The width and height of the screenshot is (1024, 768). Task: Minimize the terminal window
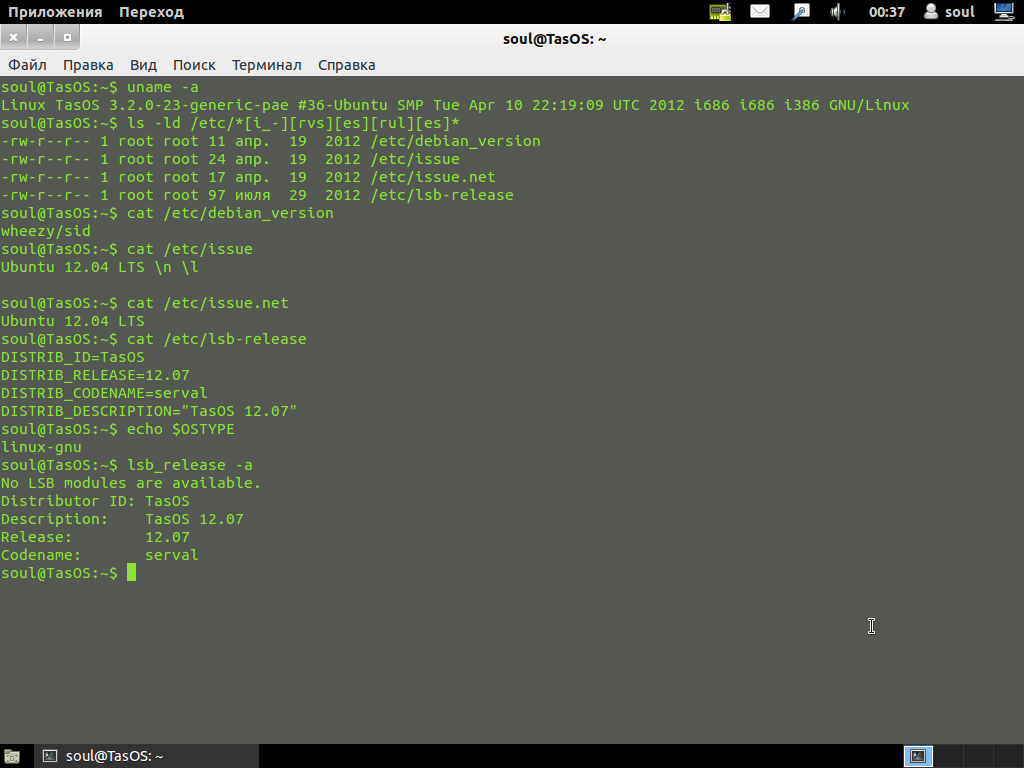pyautogui.click(x=40, y=38)
